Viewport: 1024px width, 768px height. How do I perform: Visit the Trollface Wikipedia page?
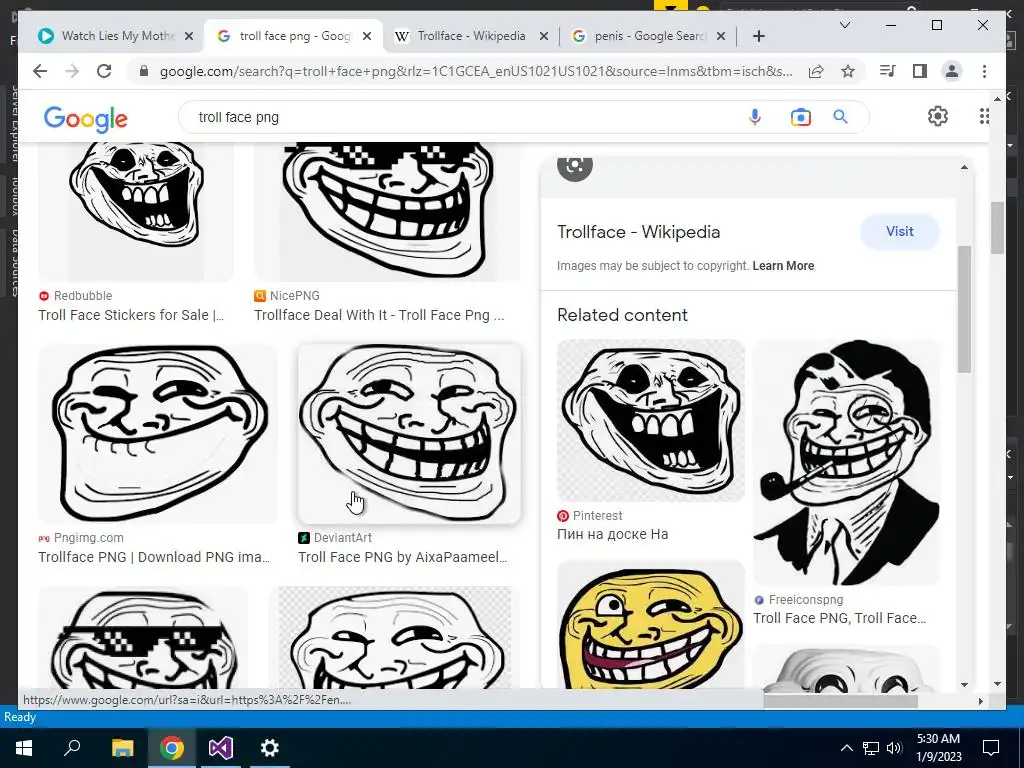[x=899, y=232]
